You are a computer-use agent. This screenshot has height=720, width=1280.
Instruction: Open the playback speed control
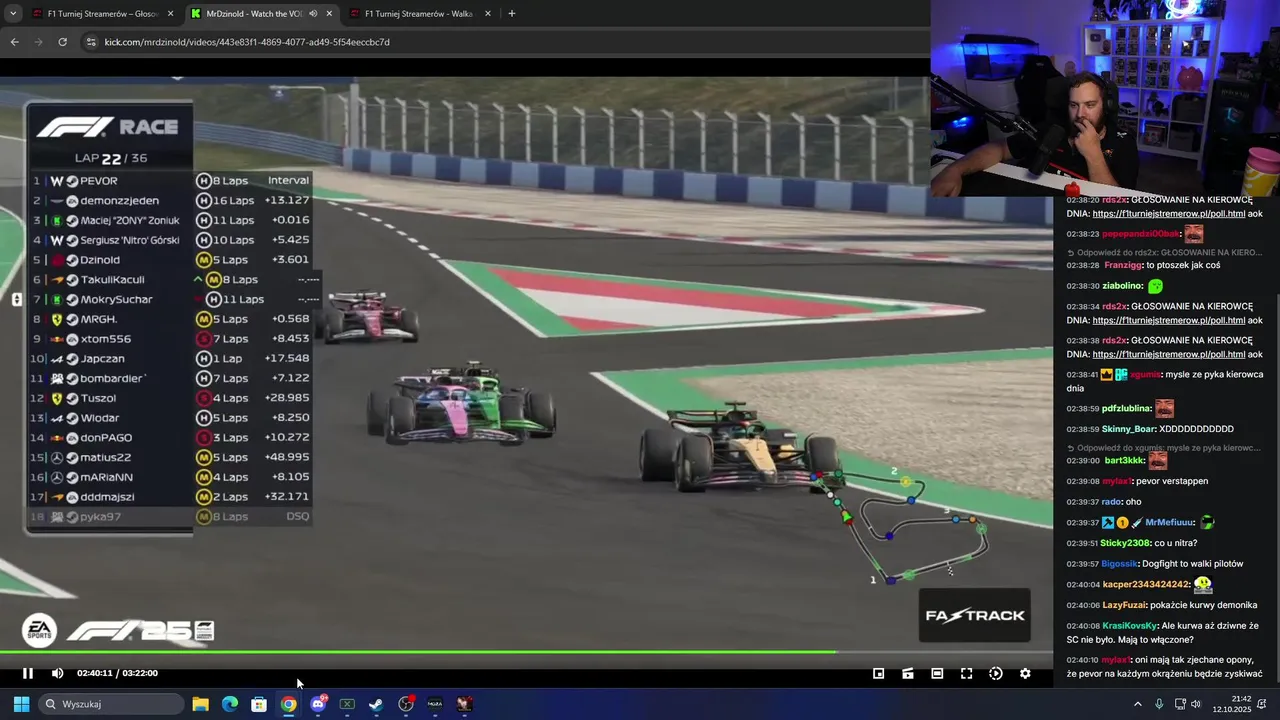[x=996, y=673]
